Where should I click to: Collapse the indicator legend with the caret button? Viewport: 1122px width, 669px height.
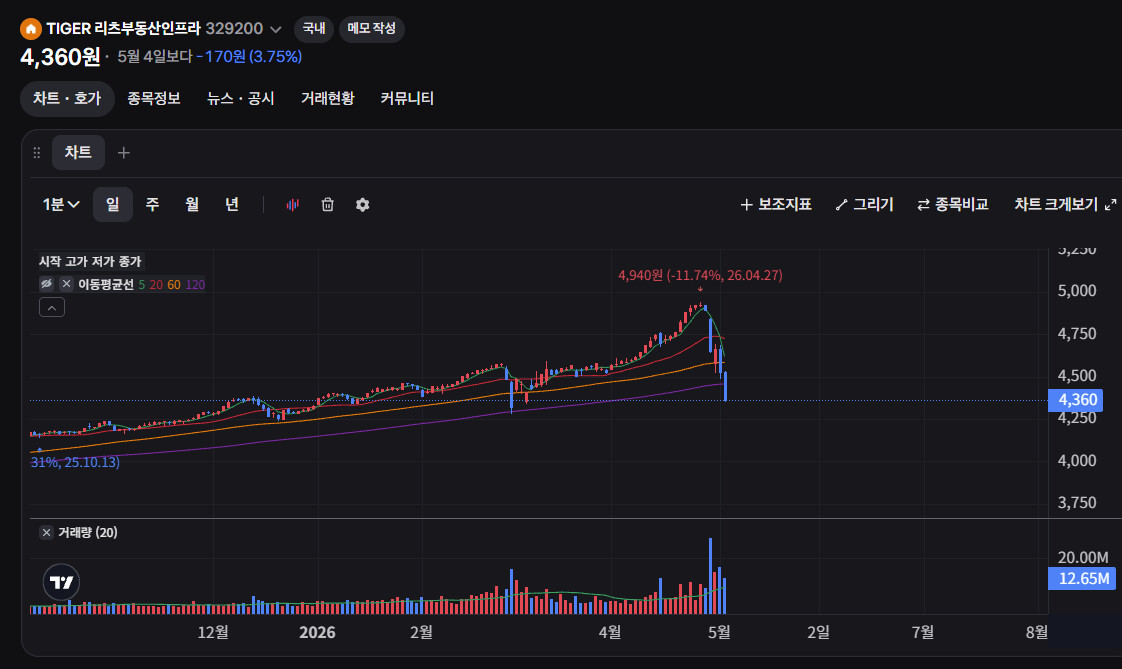tap(52, 307)
